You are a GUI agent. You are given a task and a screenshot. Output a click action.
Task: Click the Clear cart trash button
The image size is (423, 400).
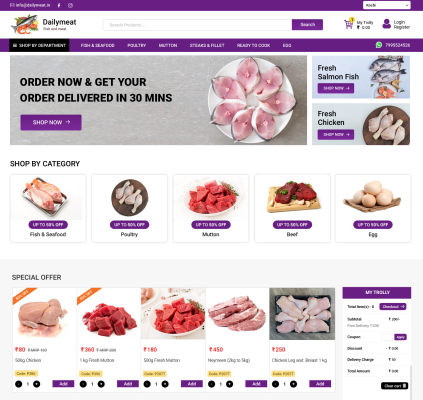point(395,386)
